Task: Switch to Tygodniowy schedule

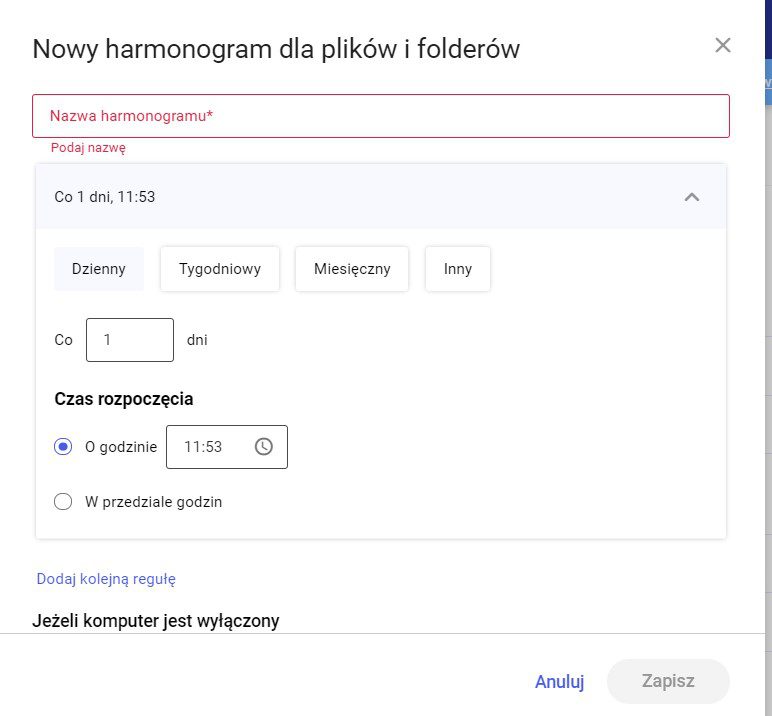Action: point(220,269)
